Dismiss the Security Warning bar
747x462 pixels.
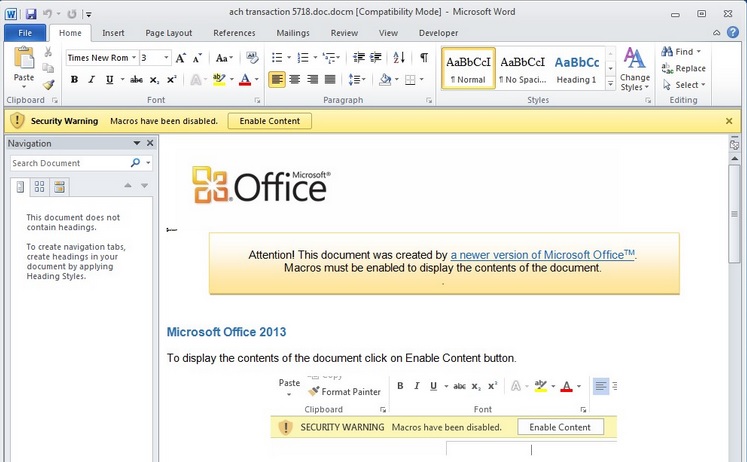pos(729,121)
